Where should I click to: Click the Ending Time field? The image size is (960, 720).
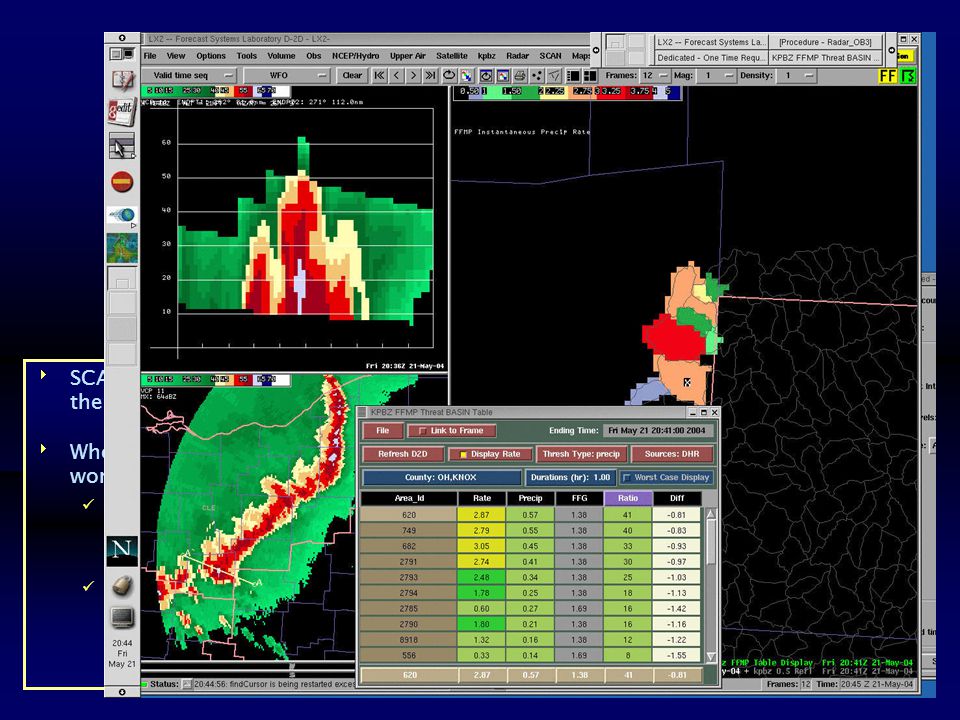pyautogui.click(x=657, y=431)
